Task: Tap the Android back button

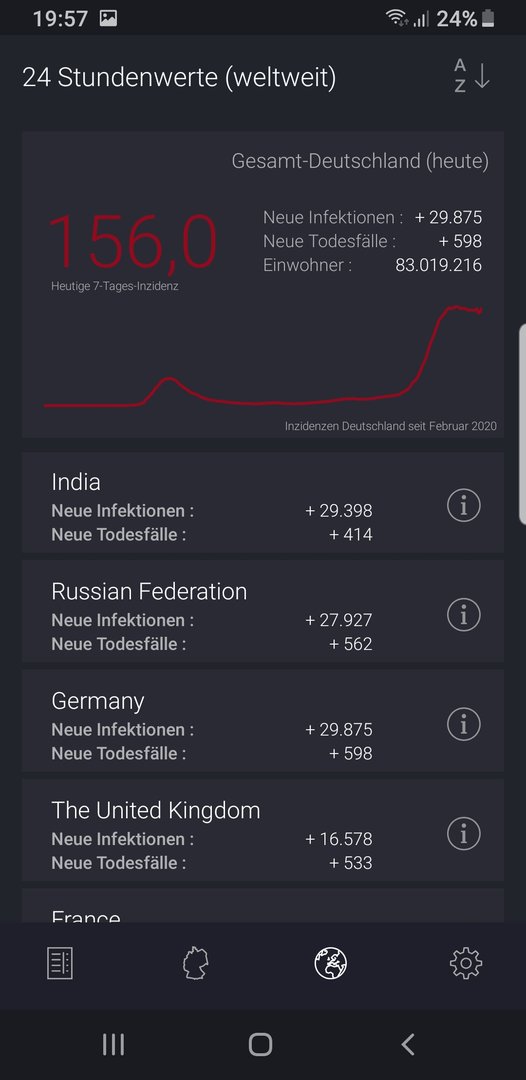Action: coord(408,1044)
